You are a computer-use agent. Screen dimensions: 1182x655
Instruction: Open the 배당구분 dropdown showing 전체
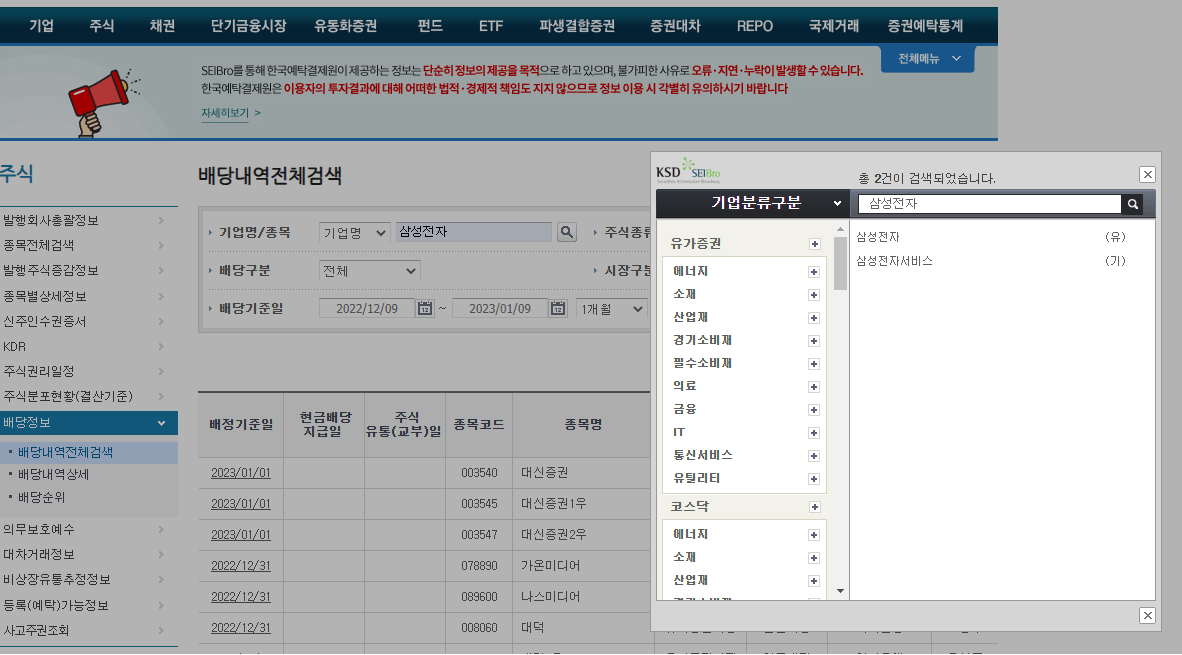pyautogui.click(x=369, y=269)
